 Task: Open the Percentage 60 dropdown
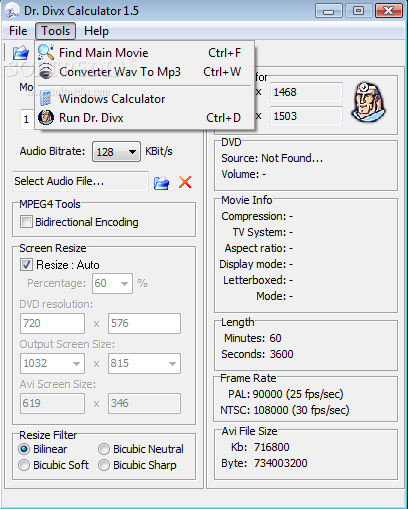pos(112,283)
